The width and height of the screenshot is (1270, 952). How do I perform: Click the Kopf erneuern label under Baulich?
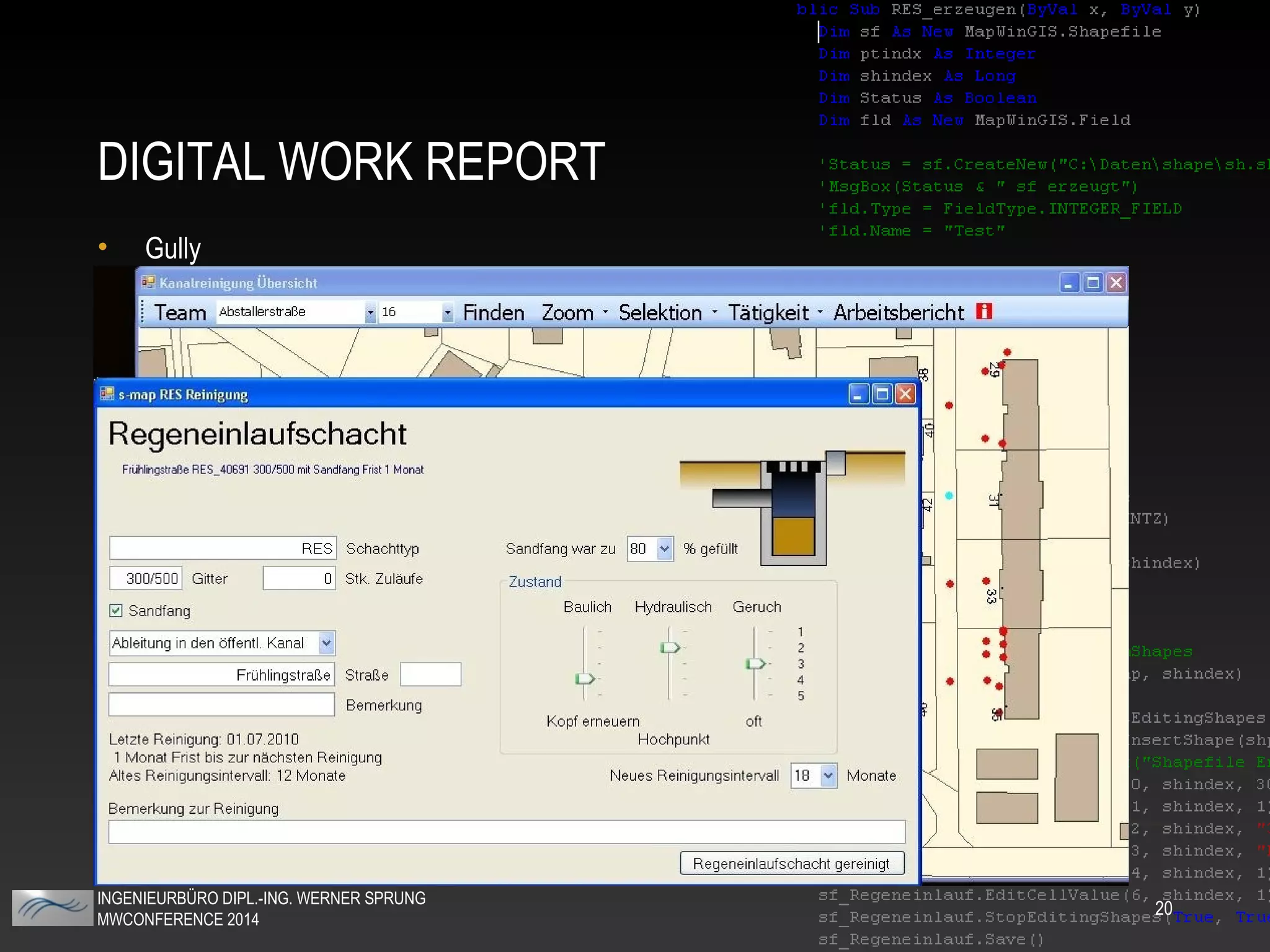pyautogui.click(x=593, y=721)
